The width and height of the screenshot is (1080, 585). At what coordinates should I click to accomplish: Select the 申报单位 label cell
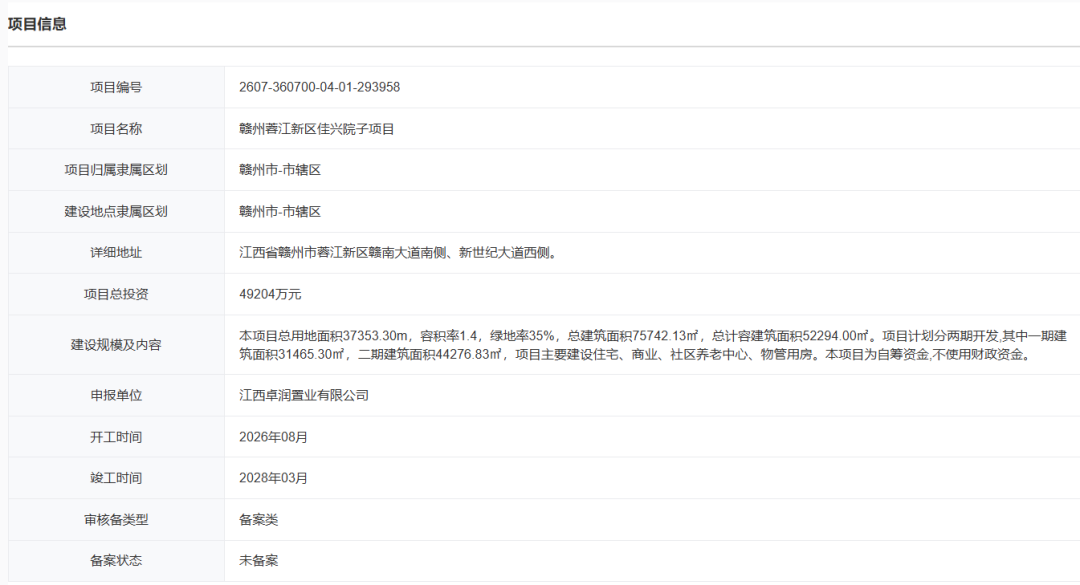tap(116, 396)
